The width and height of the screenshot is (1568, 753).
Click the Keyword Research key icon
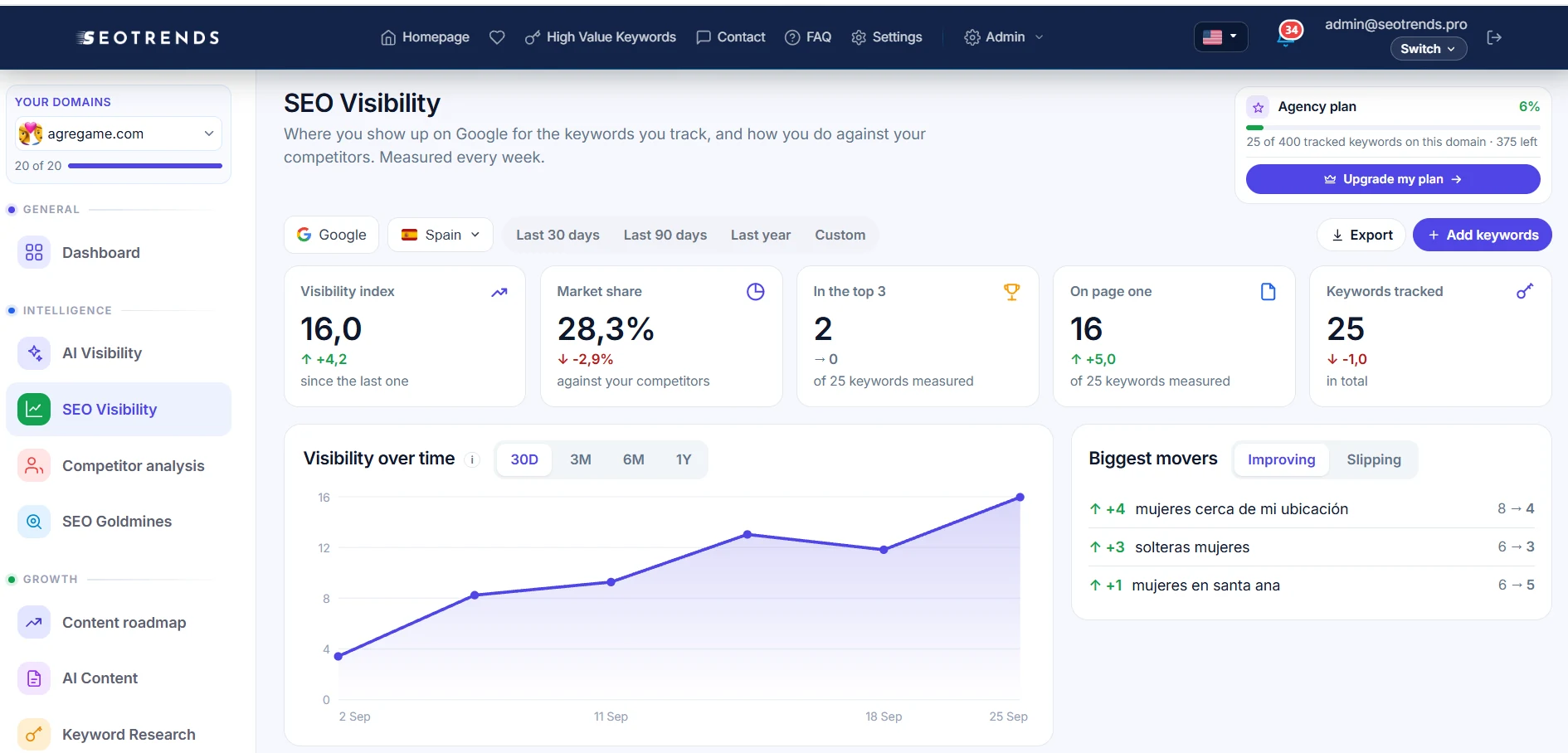[x=34, y=735]
